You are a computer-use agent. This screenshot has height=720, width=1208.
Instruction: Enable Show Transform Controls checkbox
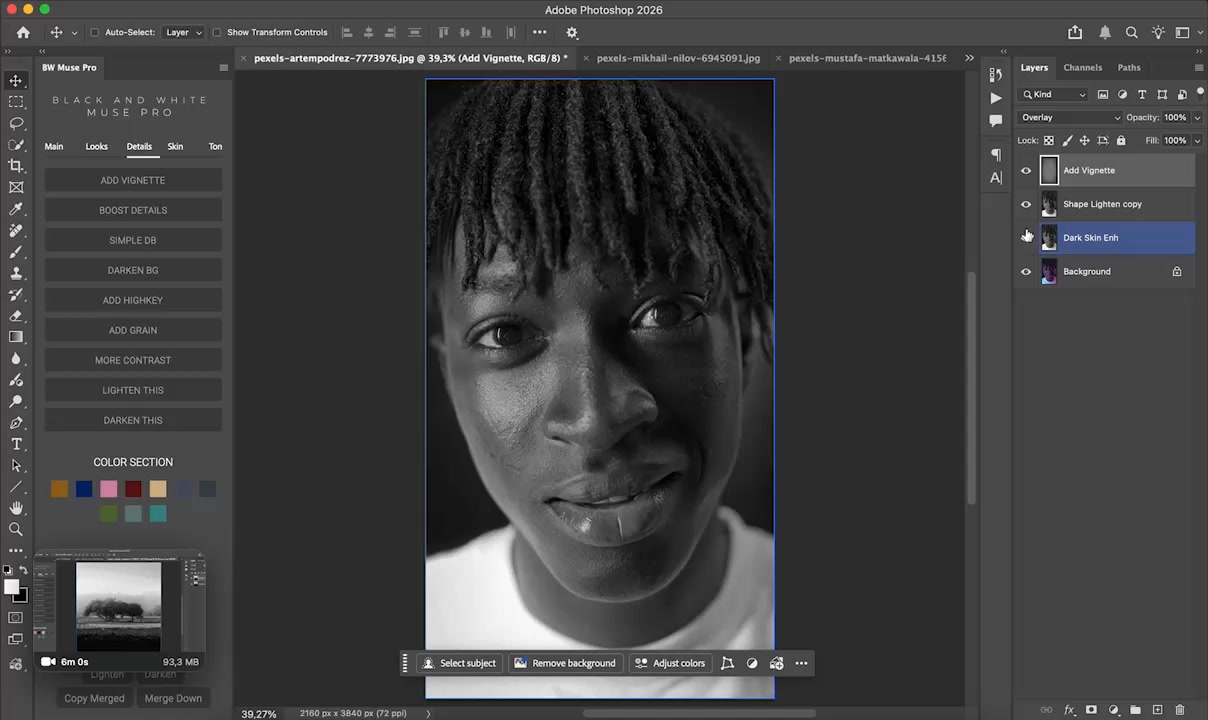coord(217,32)
